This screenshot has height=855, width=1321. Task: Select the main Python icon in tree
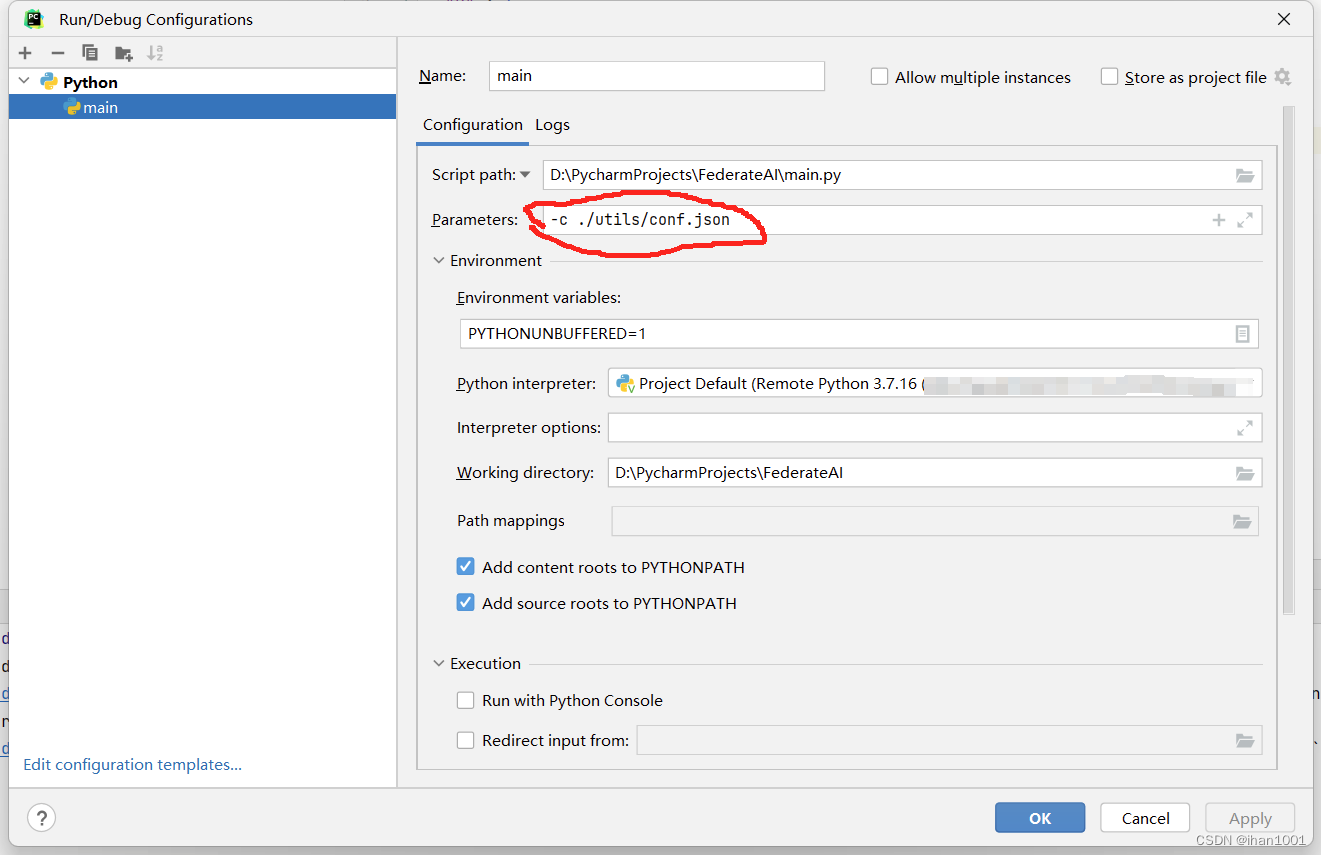pyautogui.click(x=72, y=107)
